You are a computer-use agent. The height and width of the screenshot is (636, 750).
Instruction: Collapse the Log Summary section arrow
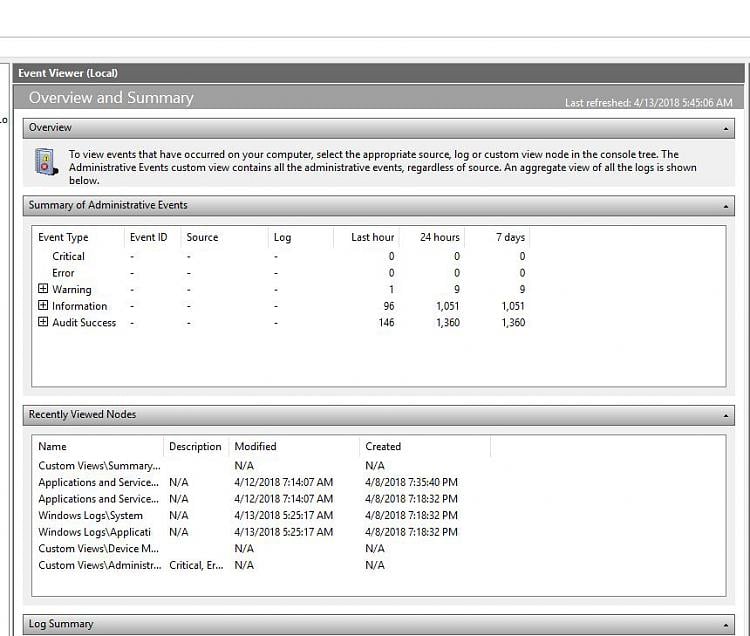(726, 625)
